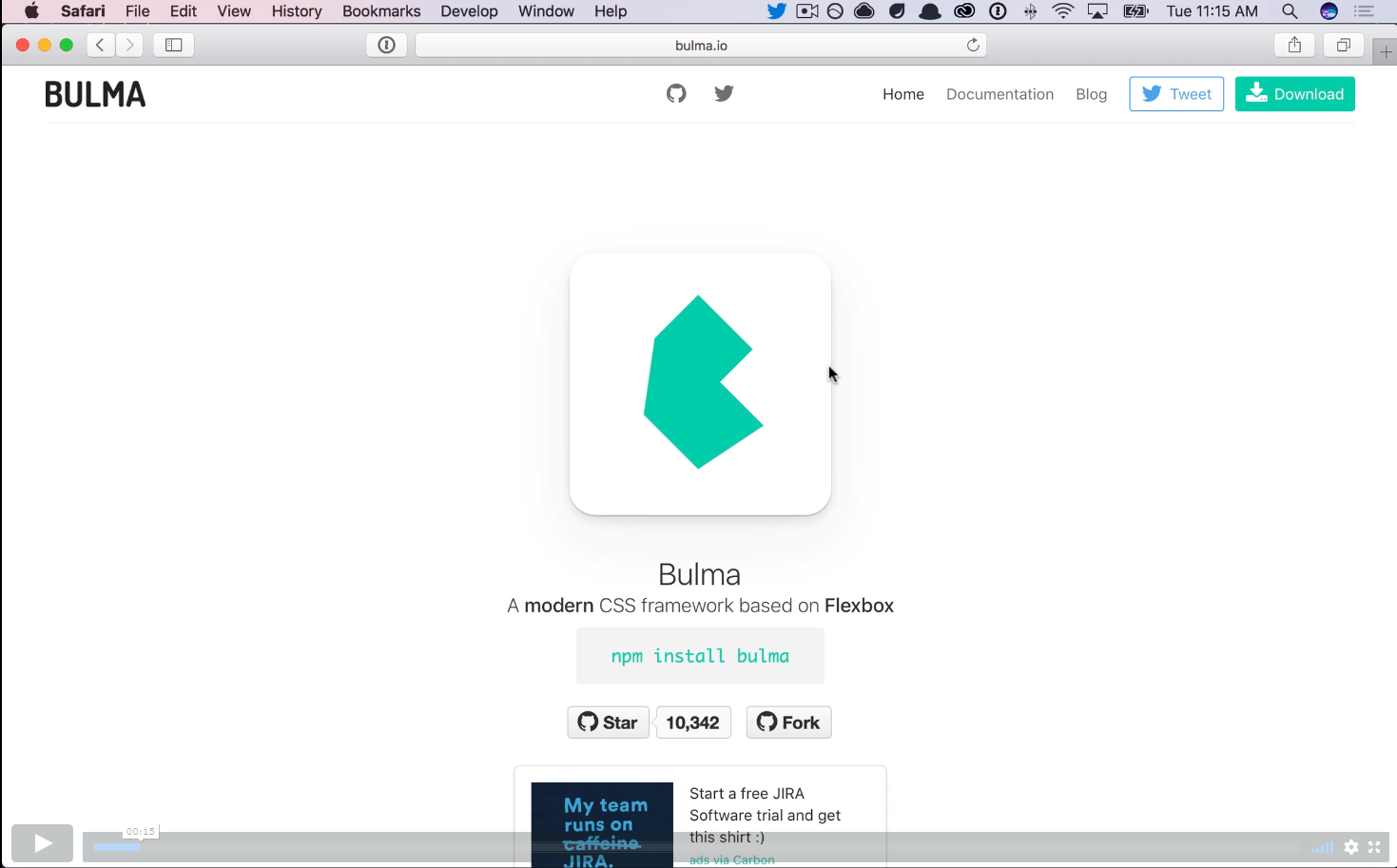Click the BULMA wordmark logo

pyautogui.click(x=95, y=94)
